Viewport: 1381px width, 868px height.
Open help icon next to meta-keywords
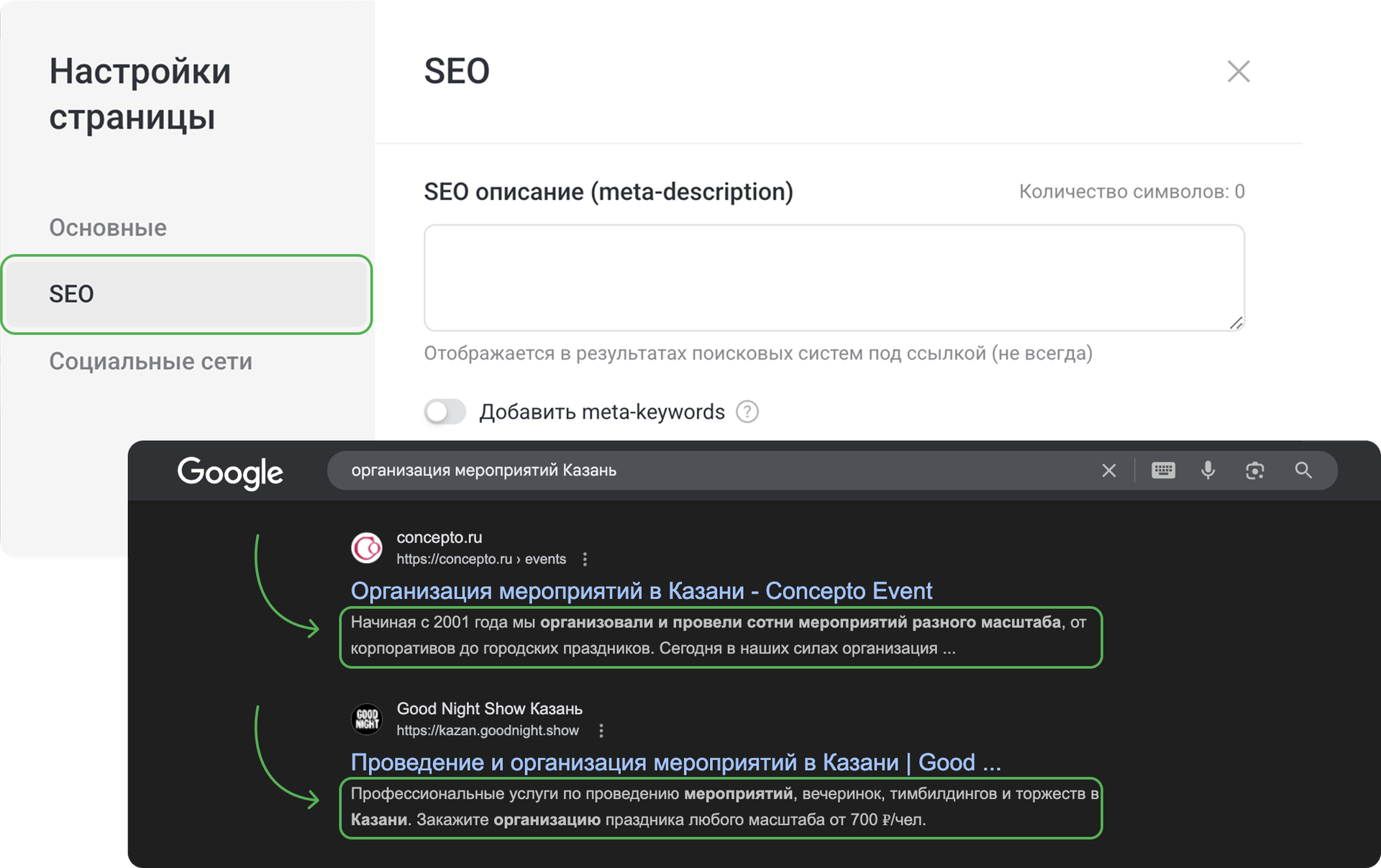point(747,411)
